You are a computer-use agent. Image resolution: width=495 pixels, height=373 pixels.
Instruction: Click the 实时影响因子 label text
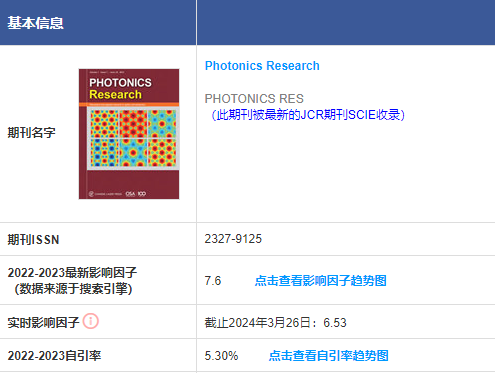point(43,323)
